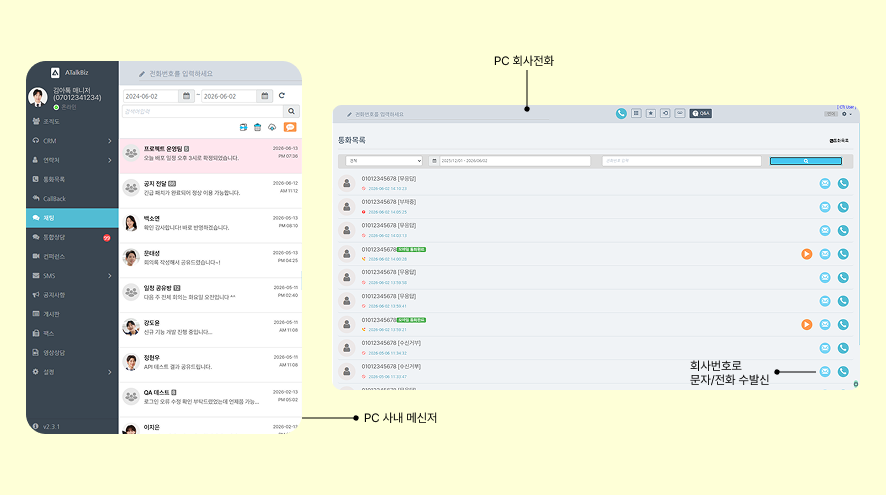Play recording for the 14:00:28 call
The height and width of the screenshot is (495, 886).
point(807,254)
